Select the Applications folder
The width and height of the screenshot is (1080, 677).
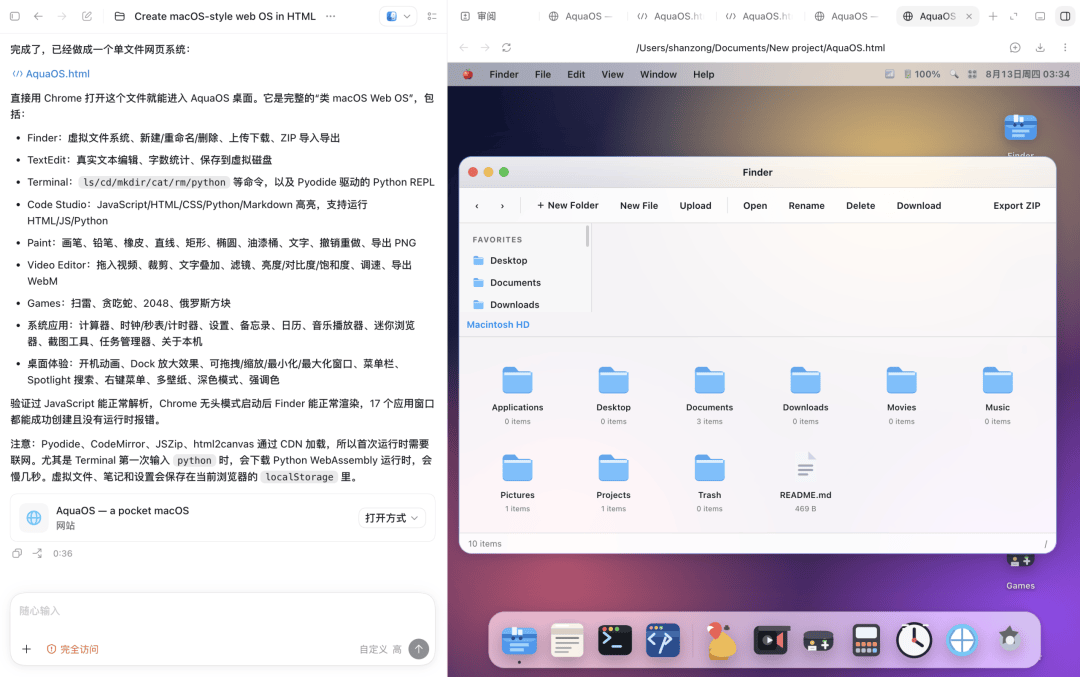[517, 395]
